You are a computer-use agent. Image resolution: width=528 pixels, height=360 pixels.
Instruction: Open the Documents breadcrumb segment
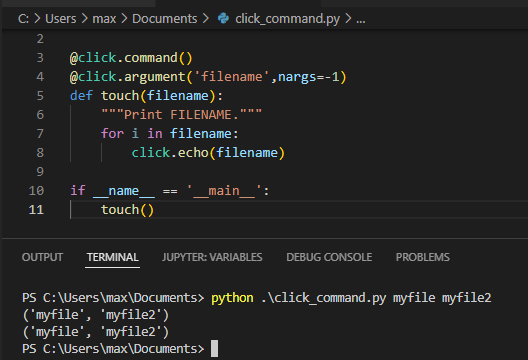click(165, 19)
